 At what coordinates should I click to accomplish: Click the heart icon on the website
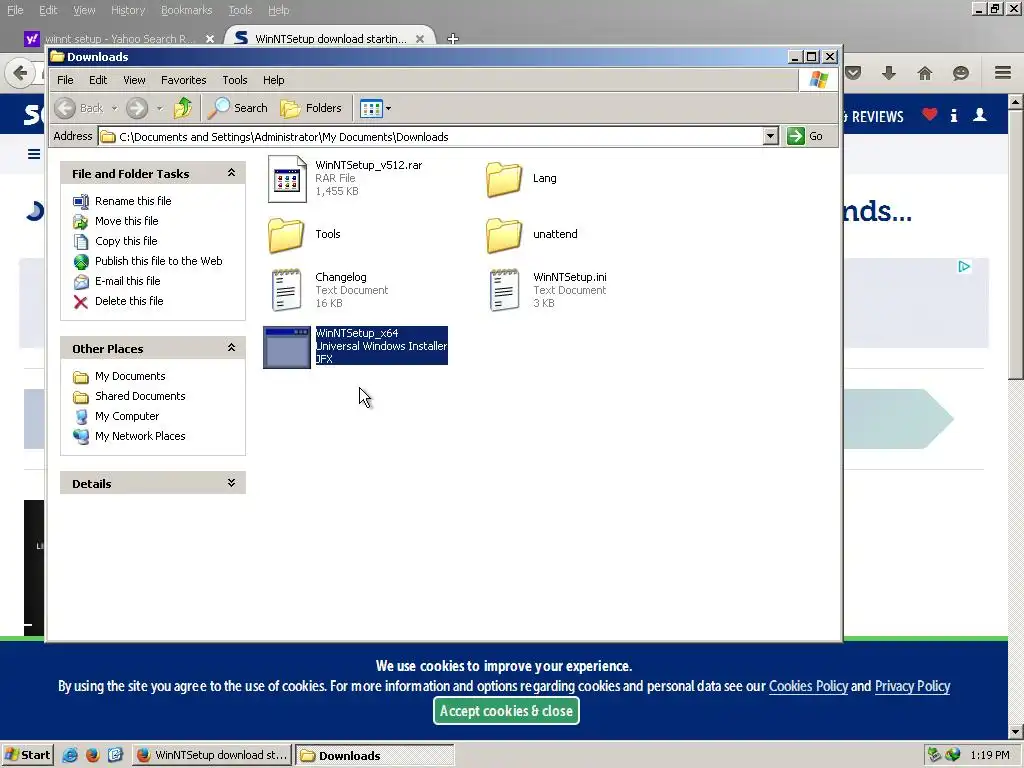coord(930,115)
